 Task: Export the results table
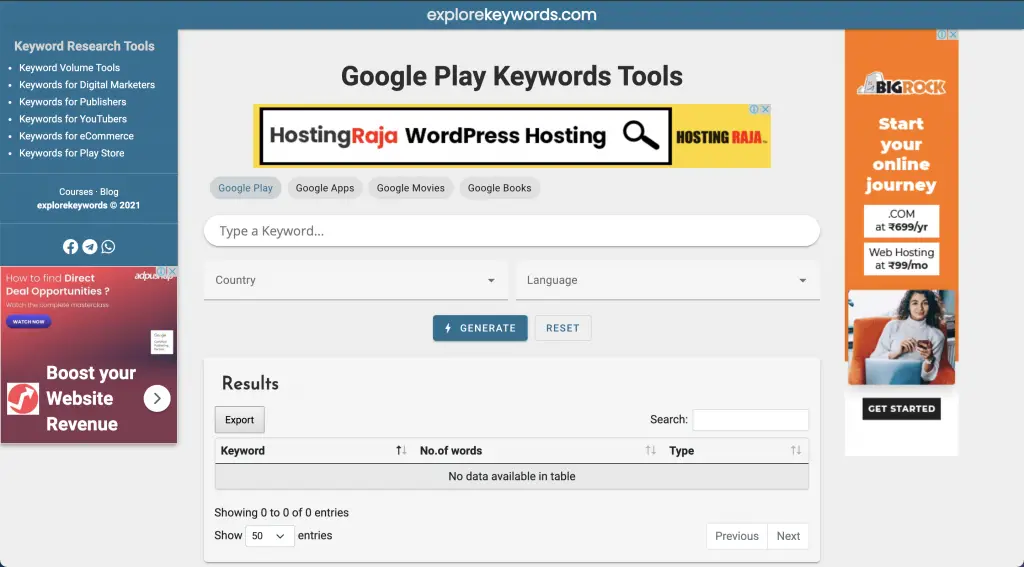point(240,420)
